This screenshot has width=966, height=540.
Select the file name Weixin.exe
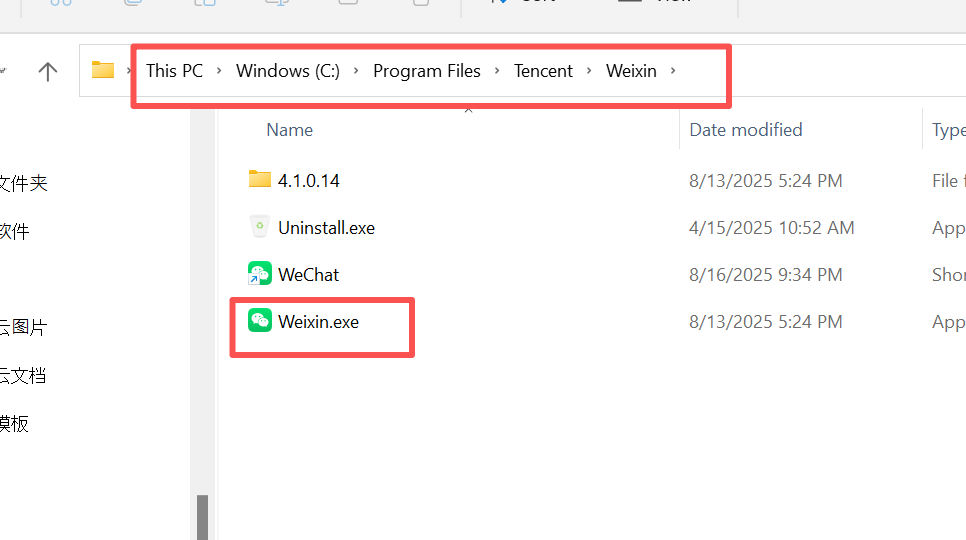tap(319, 322)
